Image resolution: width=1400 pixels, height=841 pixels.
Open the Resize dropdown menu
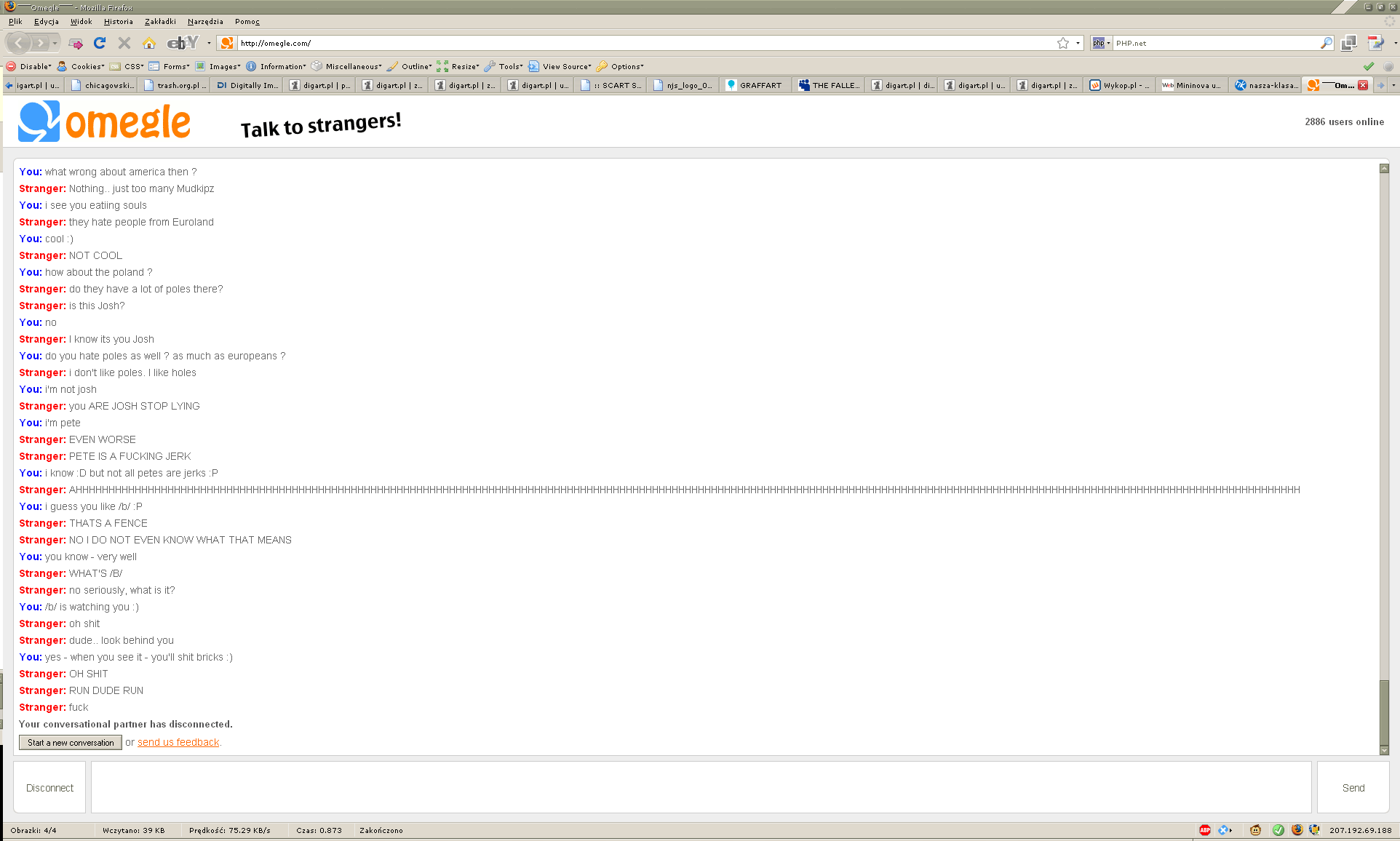[458, 66]
